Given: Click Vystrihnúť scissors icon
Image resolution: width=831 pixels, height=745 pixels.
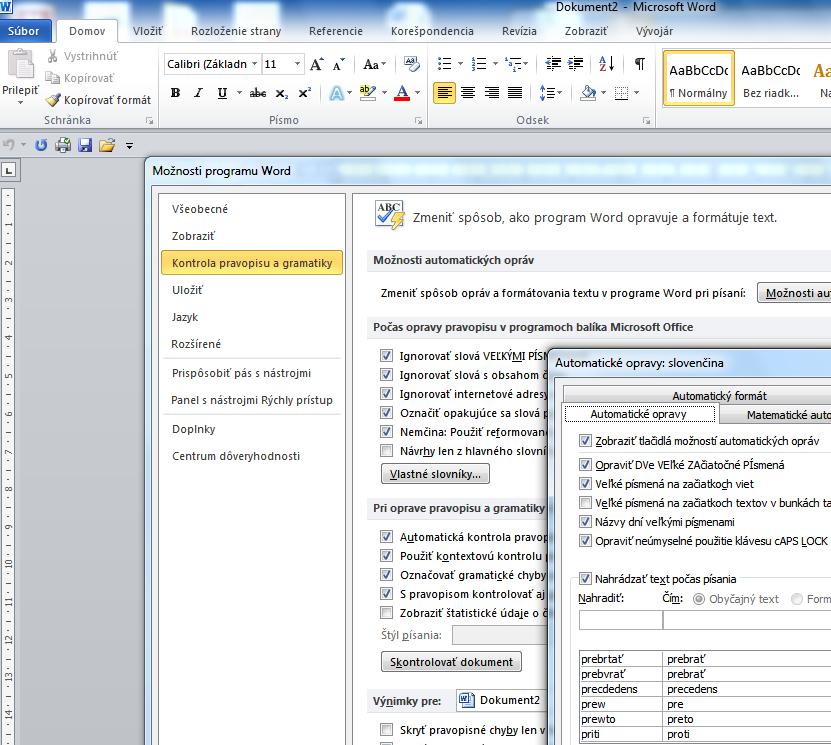Looking at the screenshot, I should [52, 56].
